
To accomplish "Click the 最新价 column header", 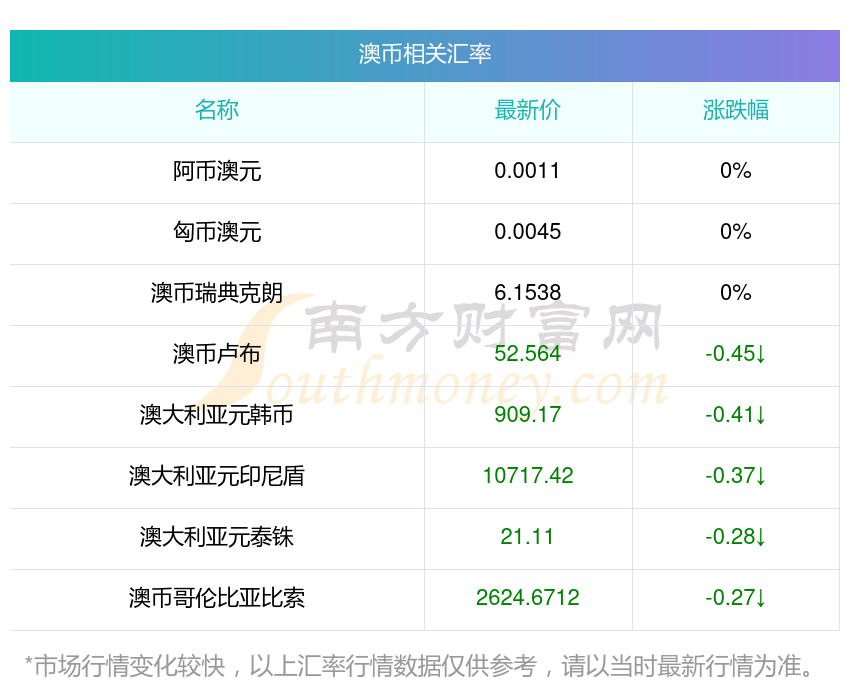I will point(527,110).
